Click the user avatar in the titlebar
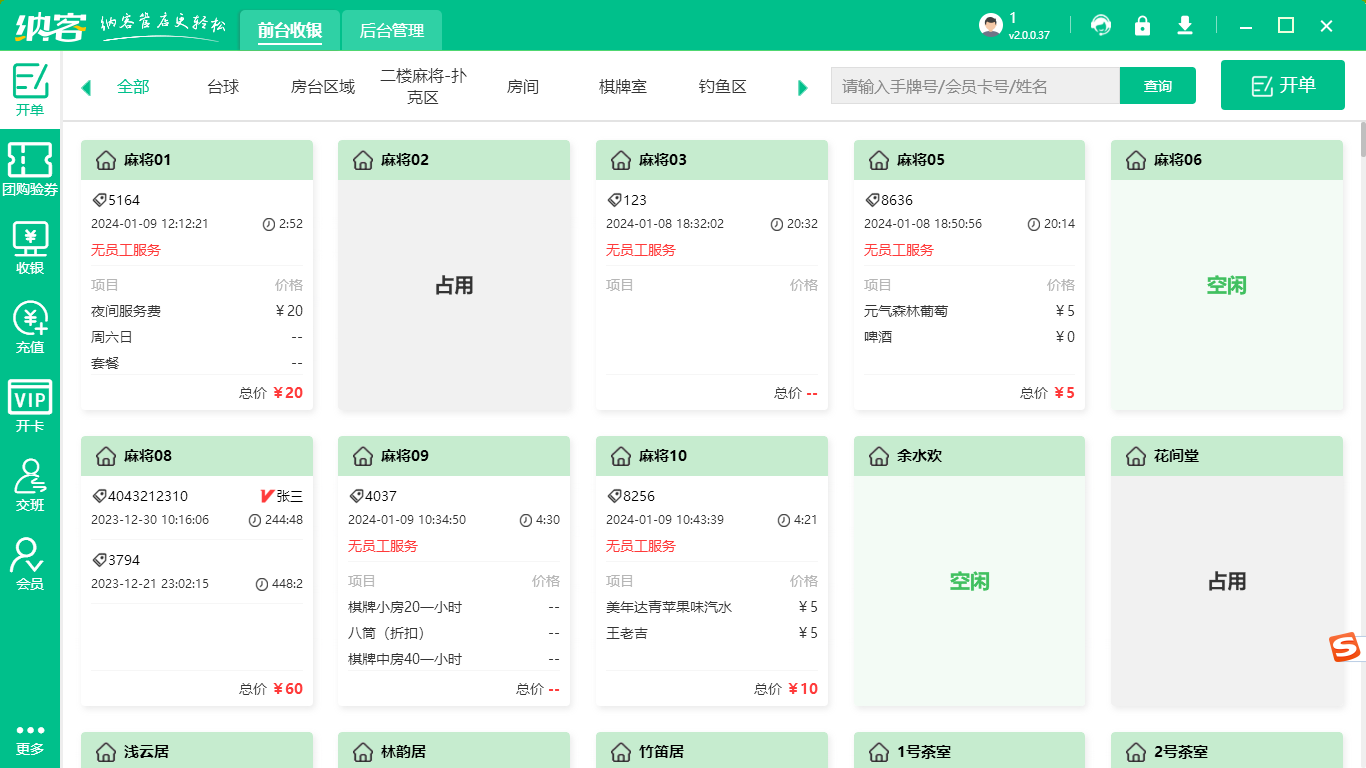 pos(990,24)
